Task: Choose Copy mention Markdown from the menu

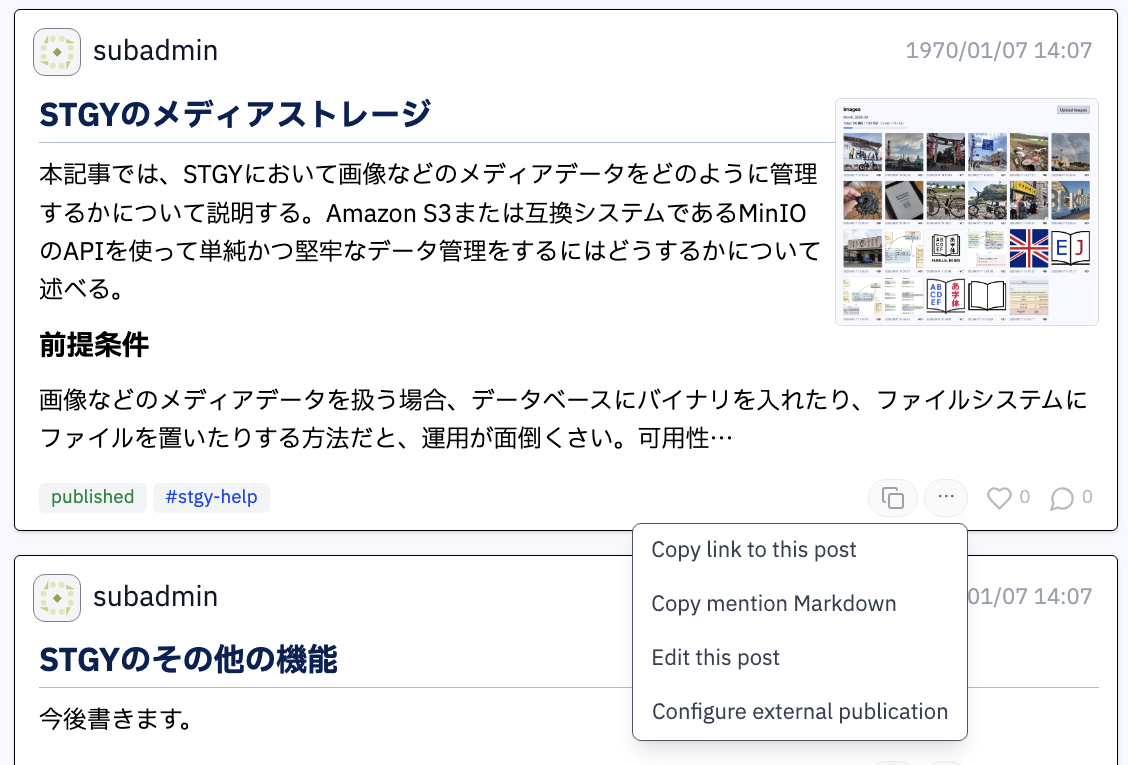Action: click(x=773, y=604)
